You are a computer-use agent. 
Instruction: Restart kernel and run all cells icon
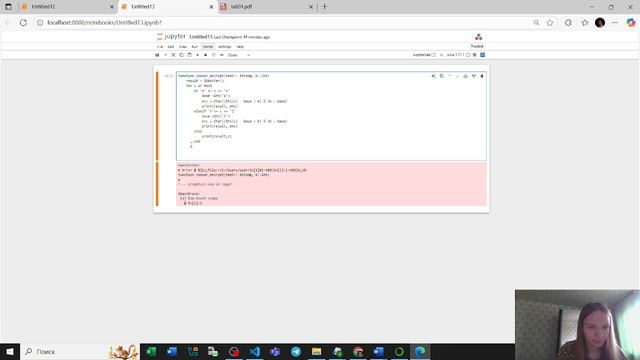tap(222, 55)
